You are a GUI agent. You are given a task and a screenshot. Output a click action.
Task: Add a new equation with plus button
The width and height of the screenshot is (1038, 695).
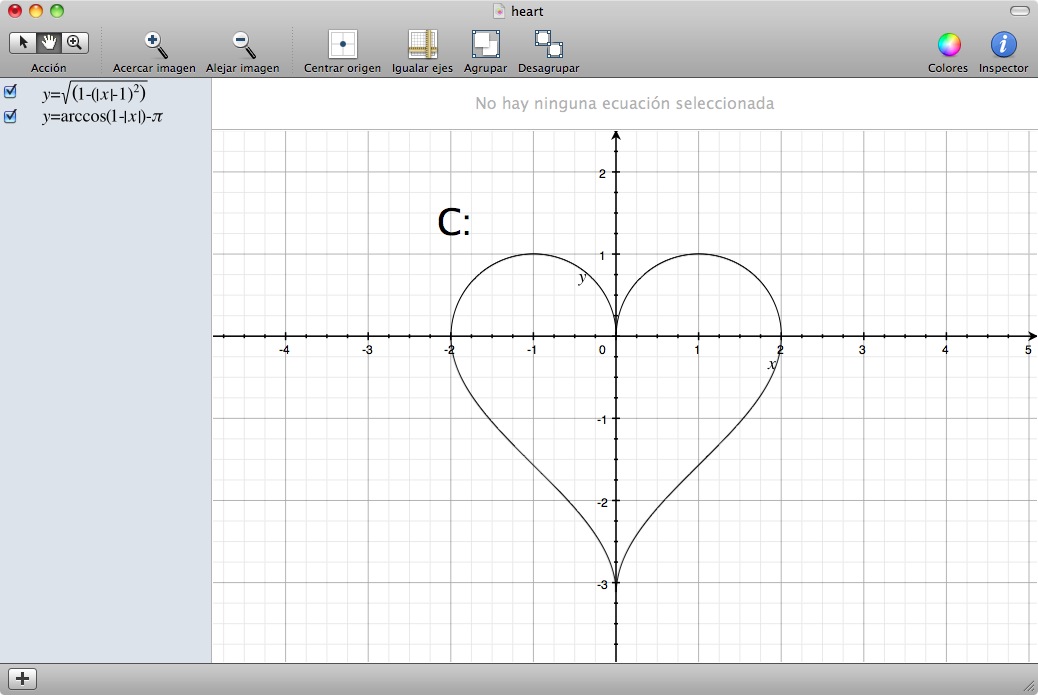[x=23, y=678]
